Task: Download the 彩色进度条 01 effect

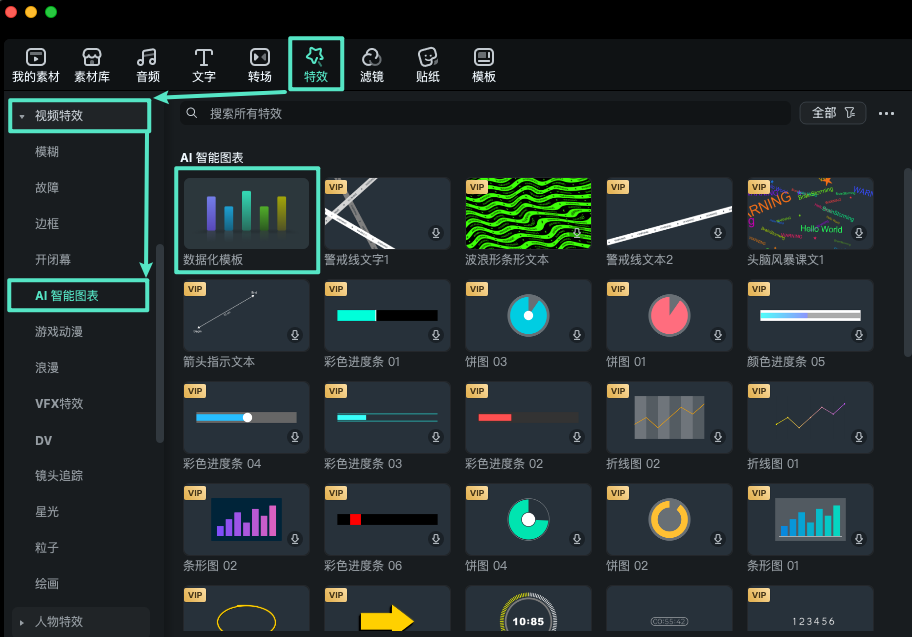Action: click(436, 335)
